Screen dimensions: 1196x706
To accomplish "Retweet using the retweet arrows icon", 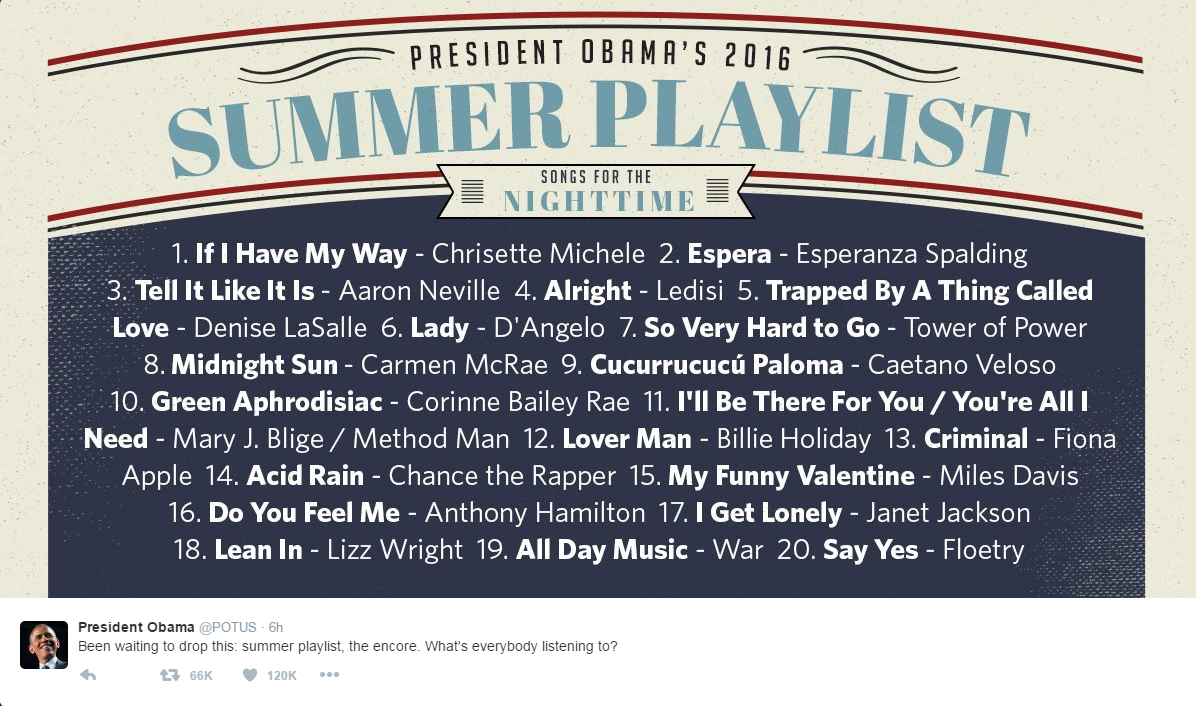I will (169, 675).
